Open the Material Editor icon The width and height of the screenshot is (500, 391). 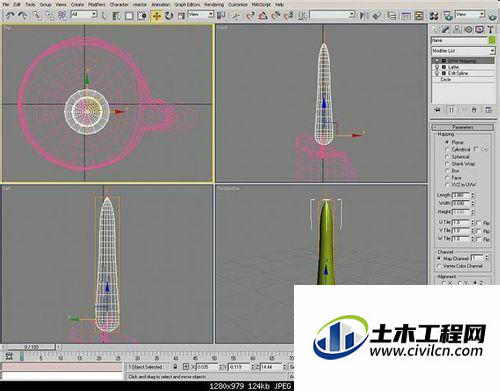tap(434, 15)
